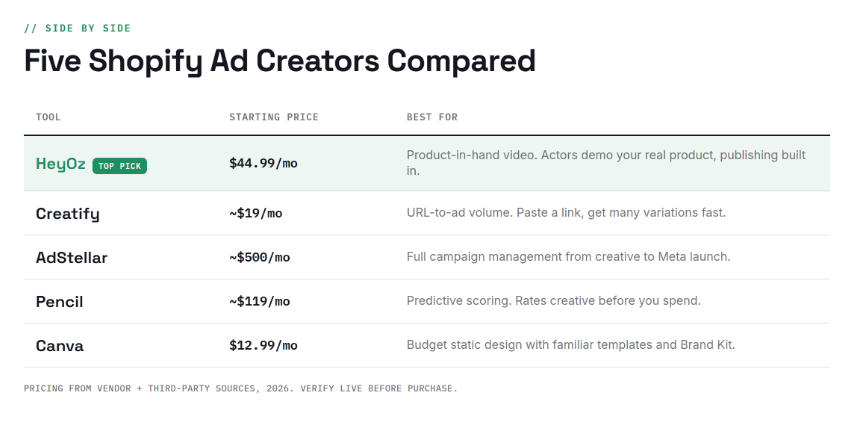855x435 pixels.
Task: Click the Predictive scoring description text
Action: pyautogui.click(x=553, y=301)
